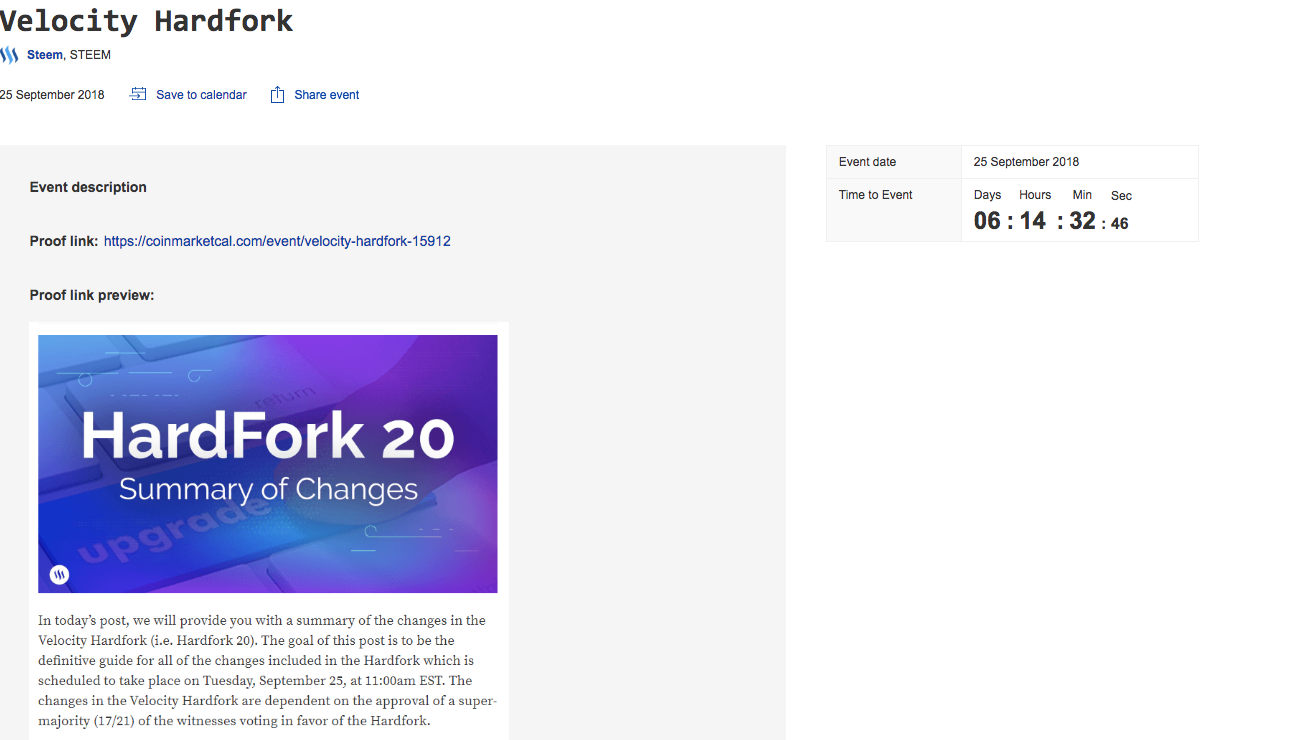1310x740 pixels.
Task: Click the Event date row label
Action: 868,162
